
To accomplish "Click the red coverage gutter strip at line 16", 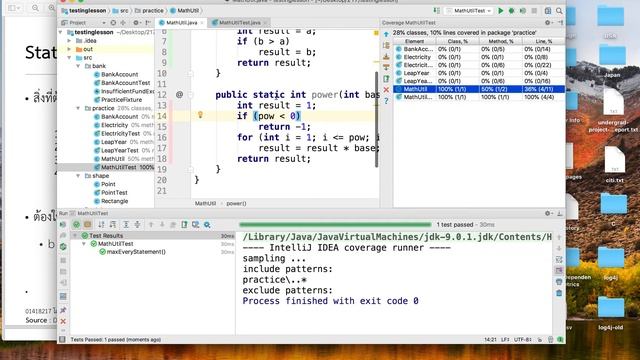I will coord(171,137).
